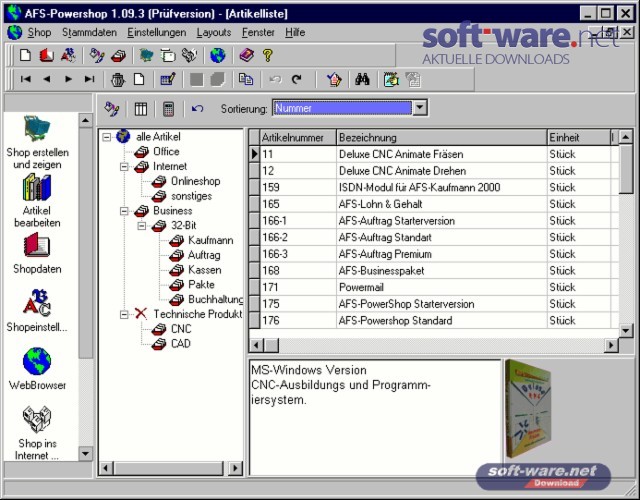Collapse the Internet tree node

124,167
